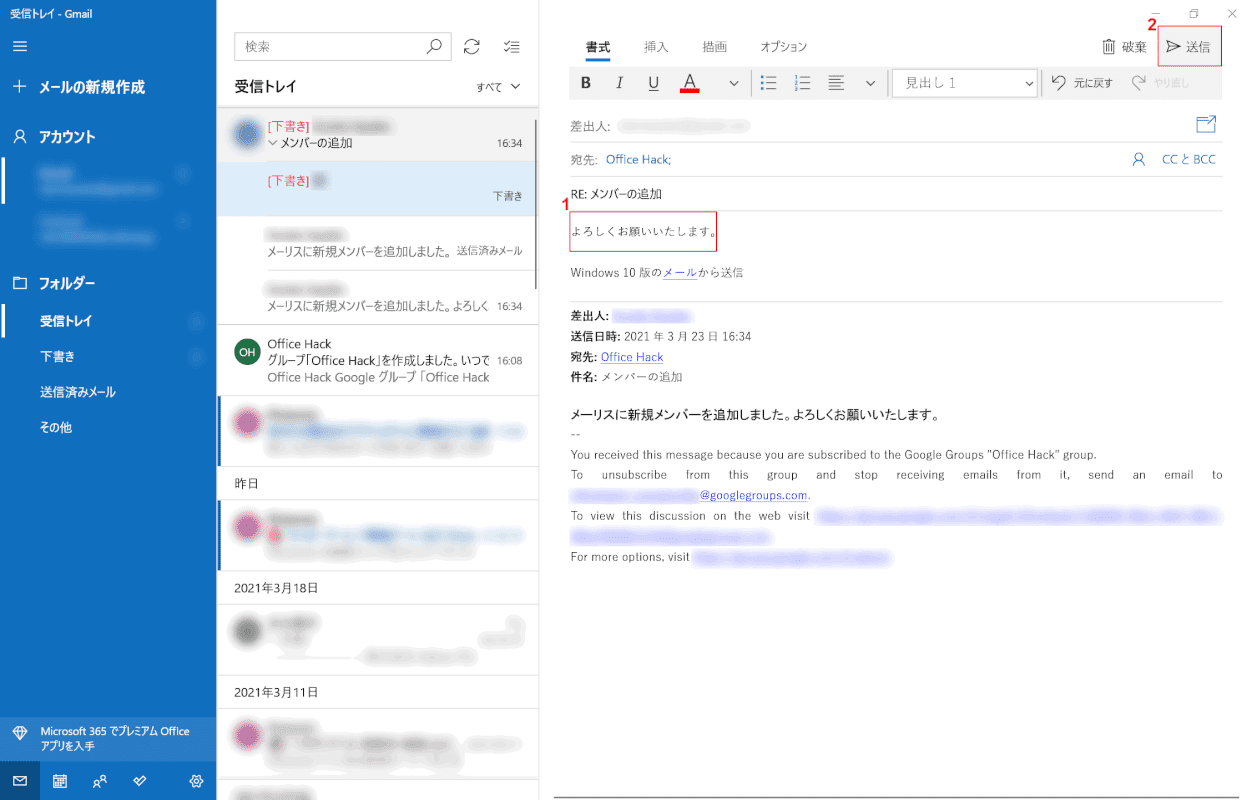
Task: Open Office Hack link in quoted 宛先
Action: tap(632, 357)
